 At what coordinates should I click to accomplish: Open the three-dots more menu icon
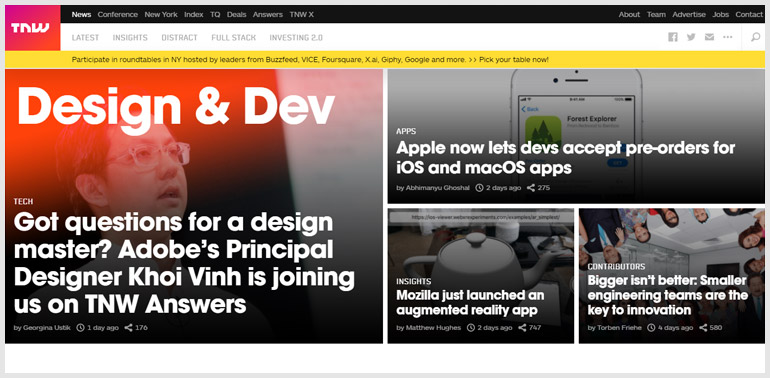[728, 37]
